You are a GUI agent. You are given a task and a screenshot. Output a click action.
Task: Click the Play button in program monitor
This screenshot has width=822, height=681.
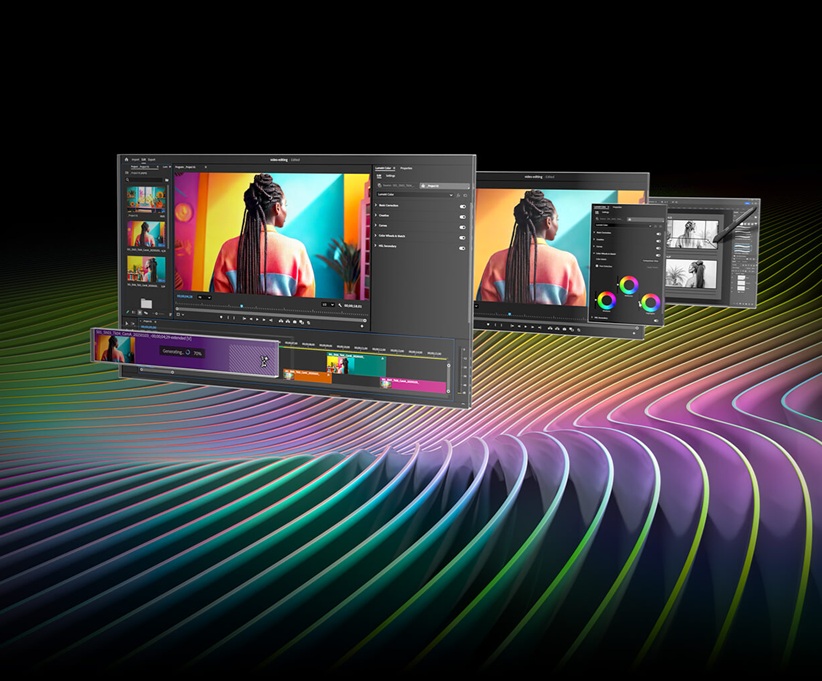(257, 319)
